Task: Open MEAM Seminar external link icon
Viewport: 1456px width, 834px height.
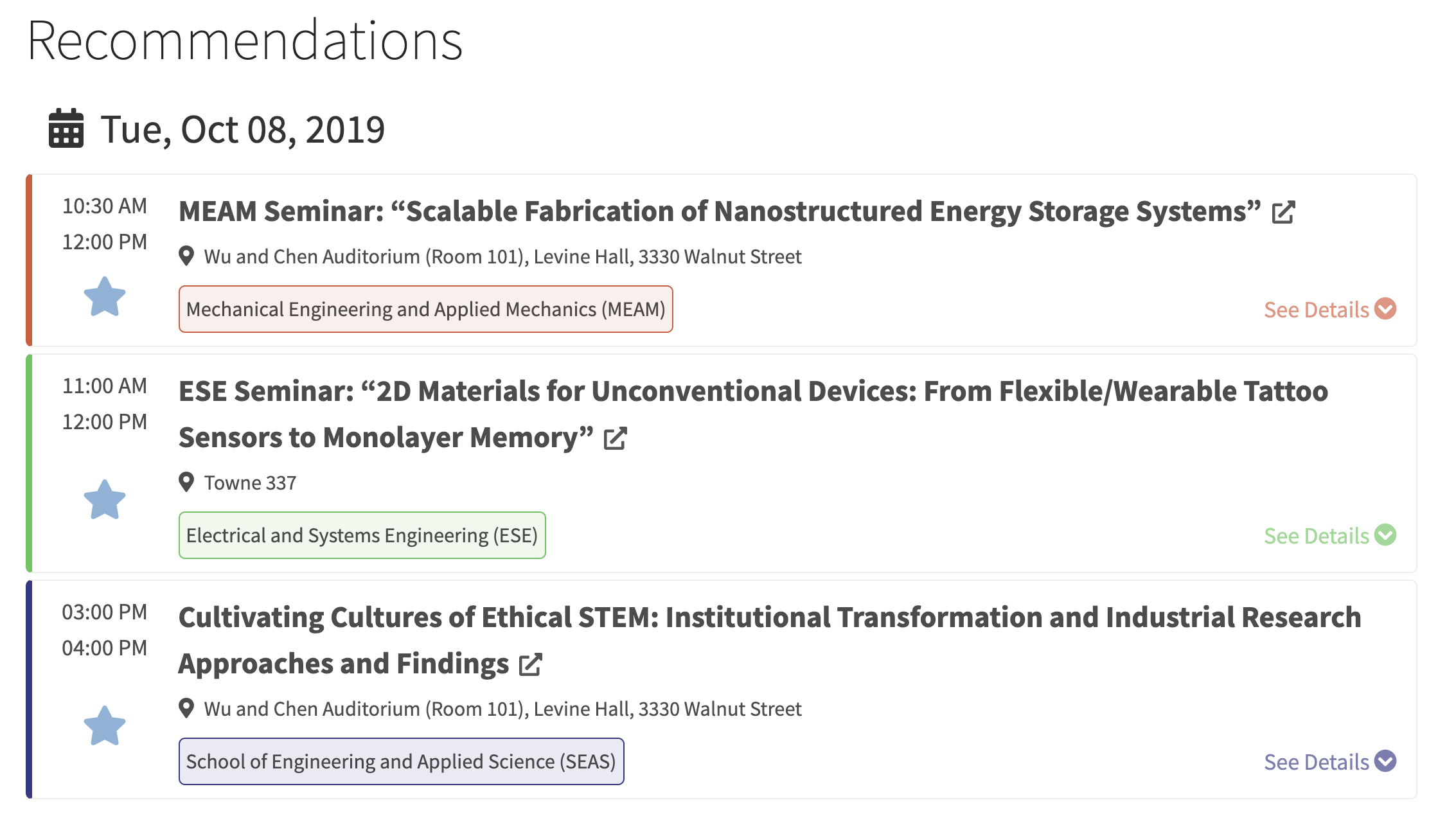Action: click(1283, 213)
